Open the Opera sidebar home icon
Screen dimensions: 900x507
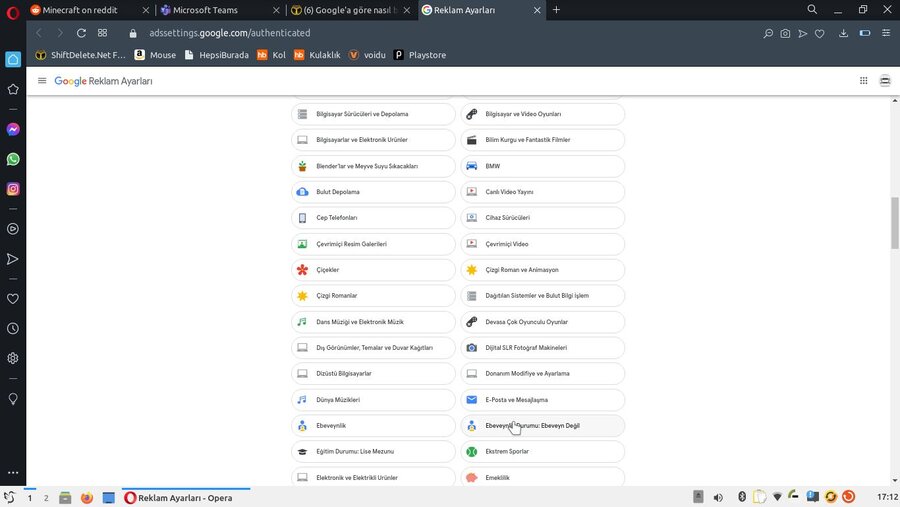13,59
